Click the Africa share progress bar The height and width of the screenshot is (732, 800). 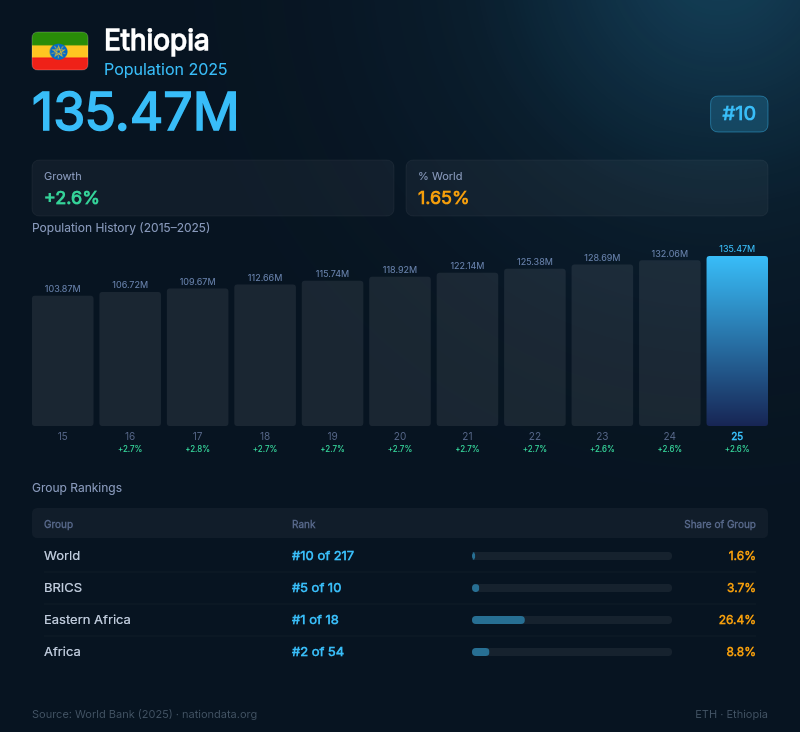click(x=571, y=652)
